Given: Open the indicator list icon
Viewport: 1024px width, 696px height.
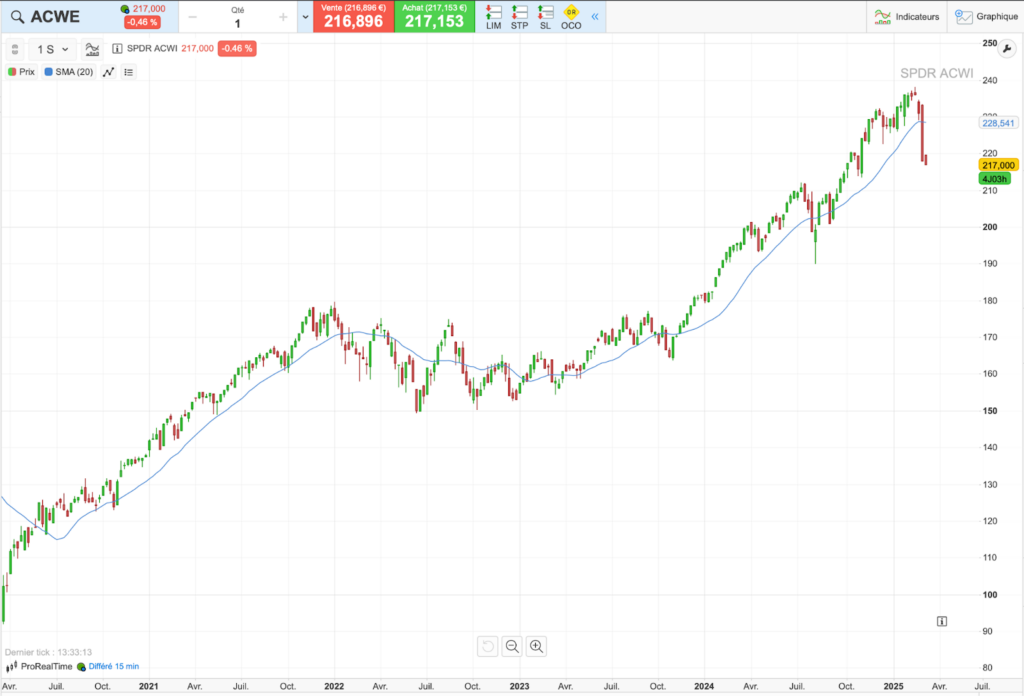Looking at the screenshot, I should [129, 72].
